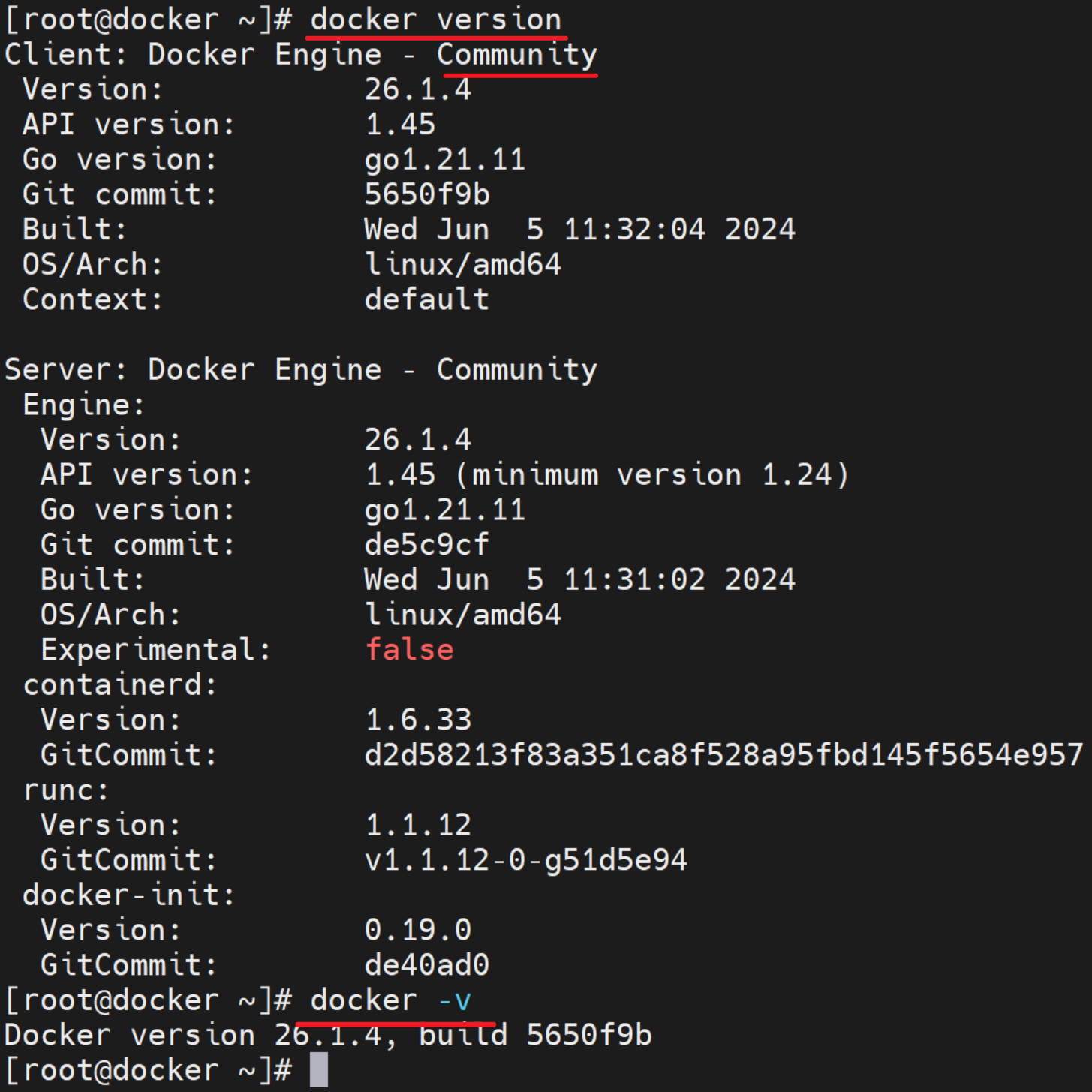Click the runc version value 1.1.12
The width and height of the screenshot is (1092, 1092).
pyautogui.click(x=417, y=825)
